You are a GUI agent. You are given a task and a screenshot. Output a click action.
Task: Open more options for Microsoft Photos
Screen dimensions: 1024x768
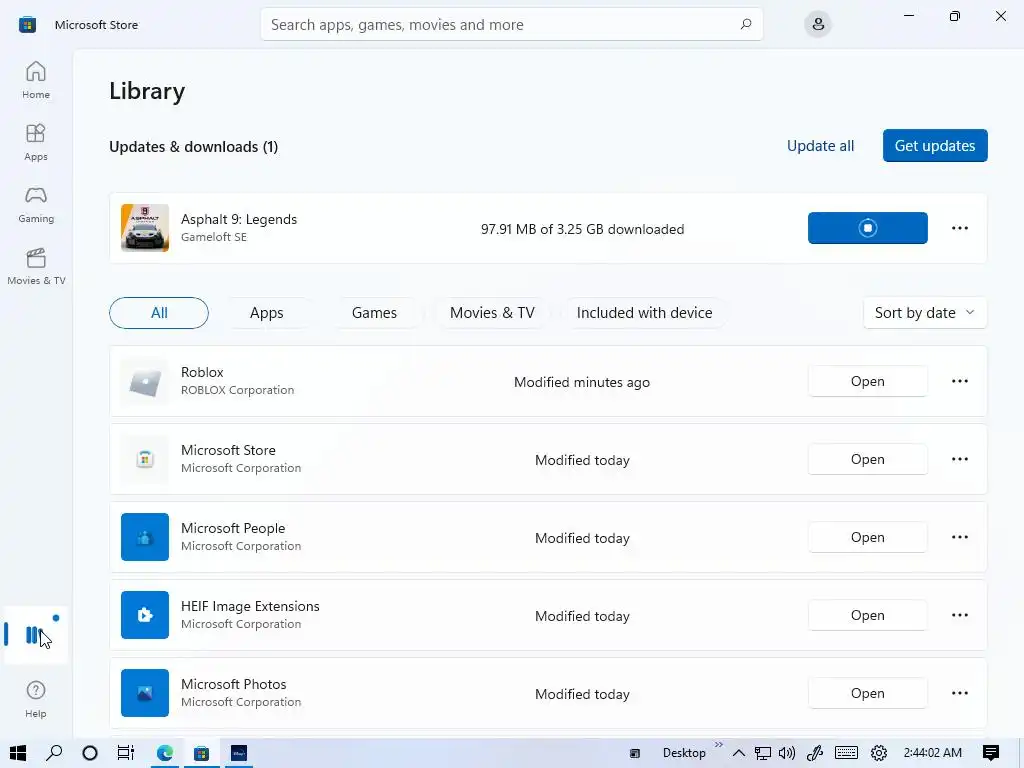(x=960, y=693)
